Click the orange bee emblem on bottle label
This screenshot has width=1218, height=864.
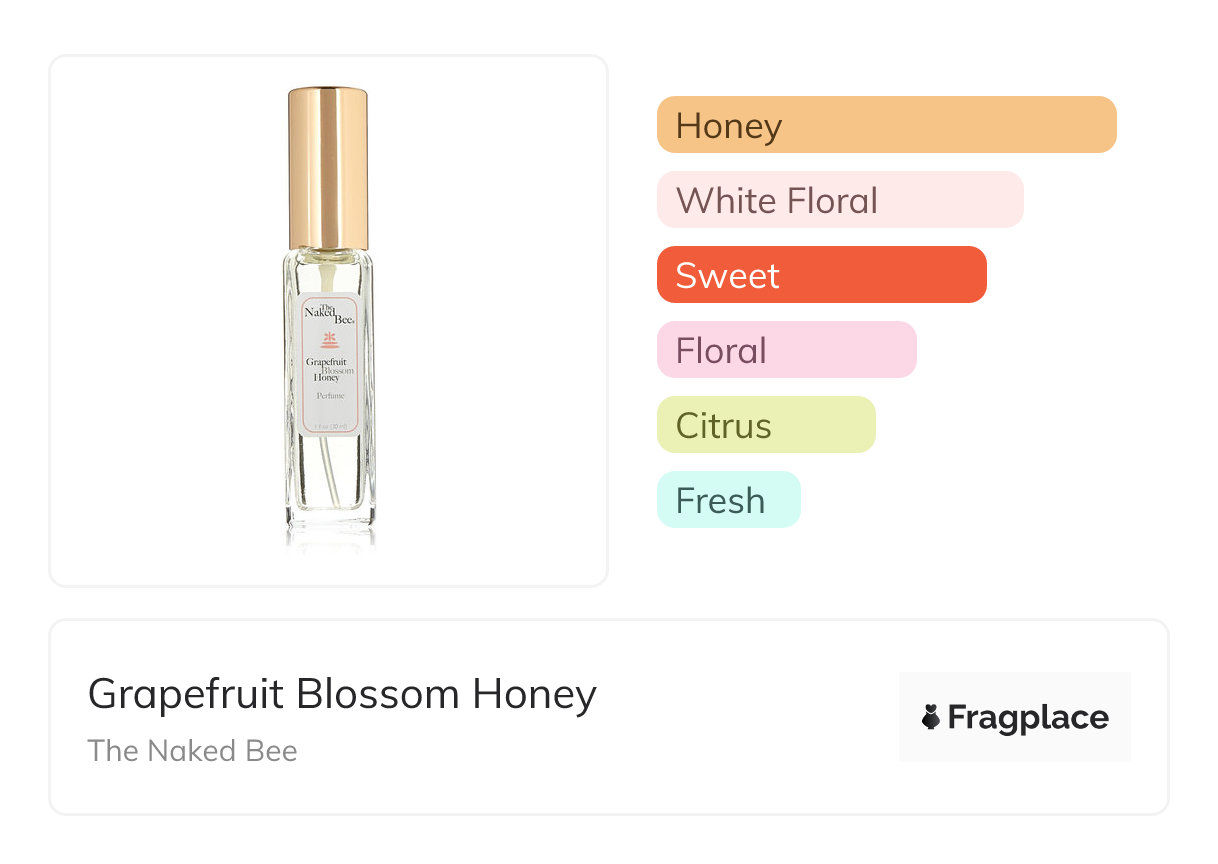tap(329, 338)
